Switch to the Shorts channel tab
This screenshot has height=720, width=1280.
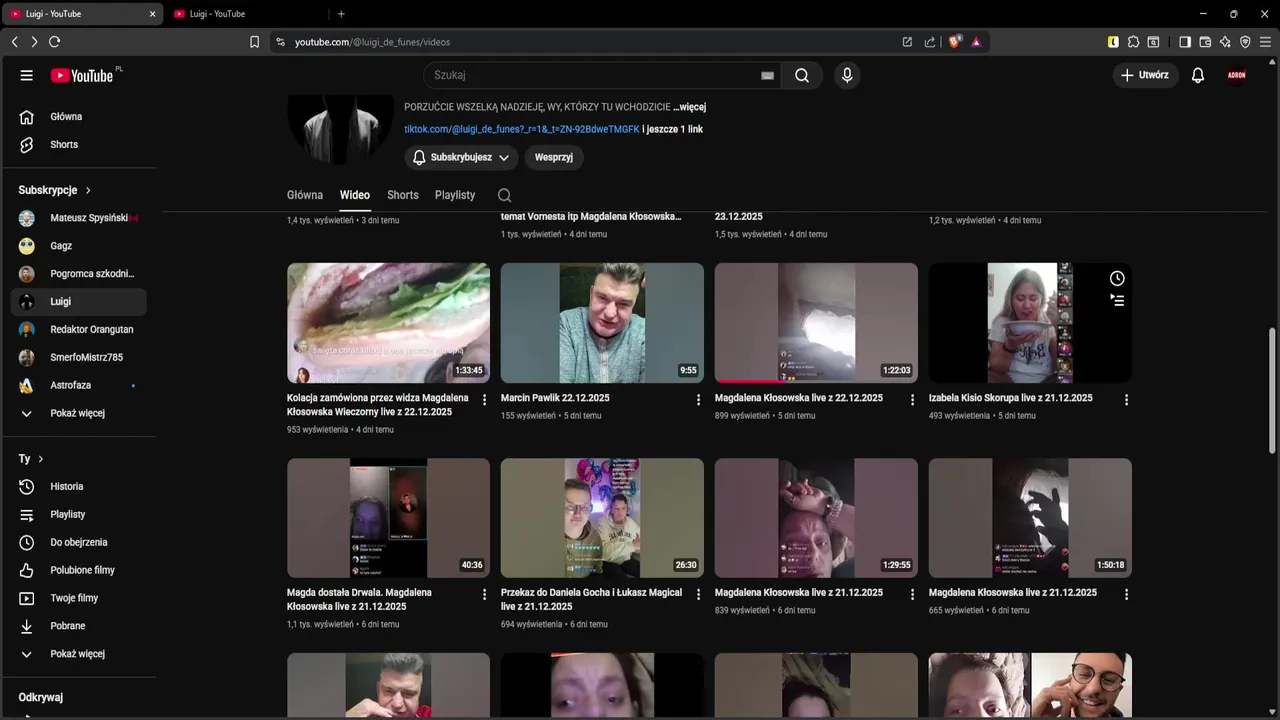point(403,195)
